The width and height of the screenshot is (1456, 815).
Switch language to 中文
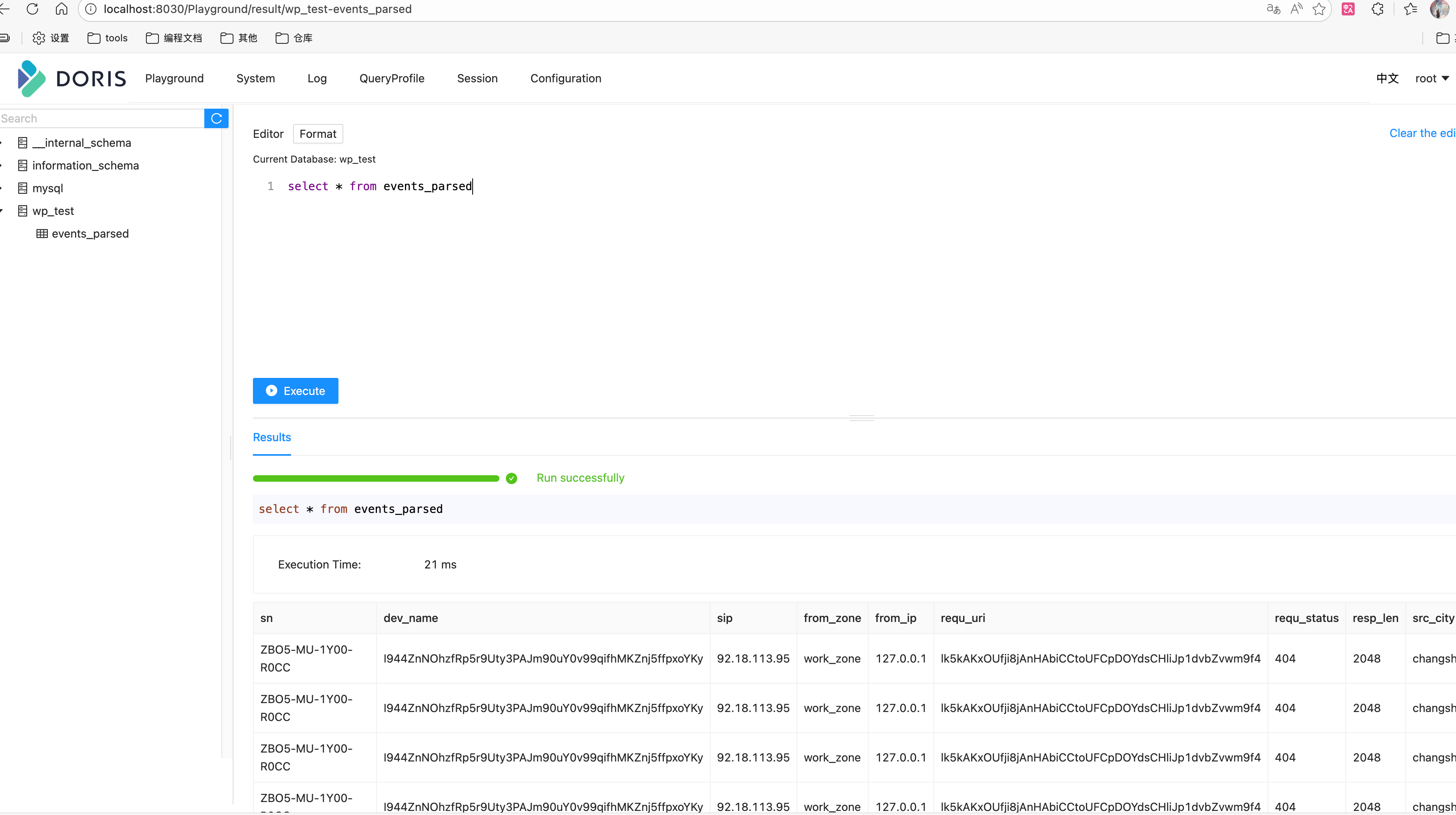(1387, 79)
